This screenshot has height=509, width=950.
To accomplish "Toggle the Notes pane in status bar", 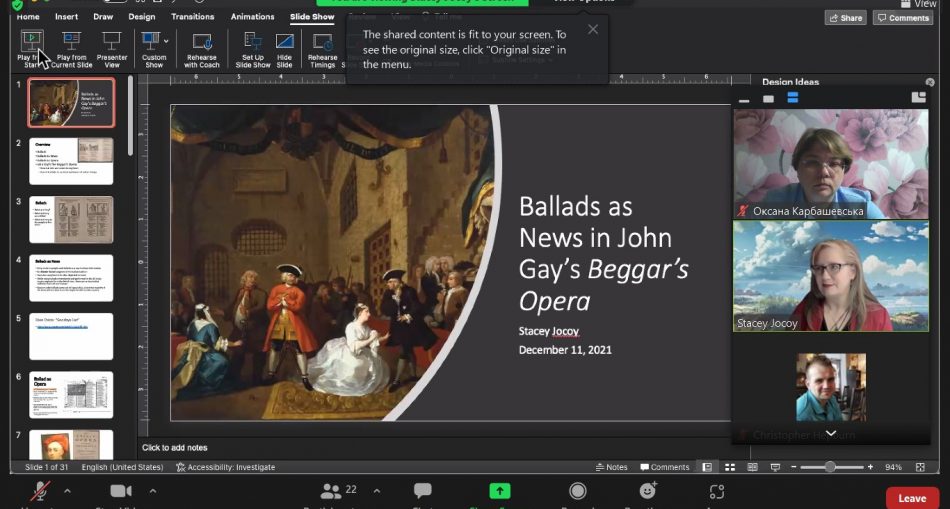I will (611, 467).
